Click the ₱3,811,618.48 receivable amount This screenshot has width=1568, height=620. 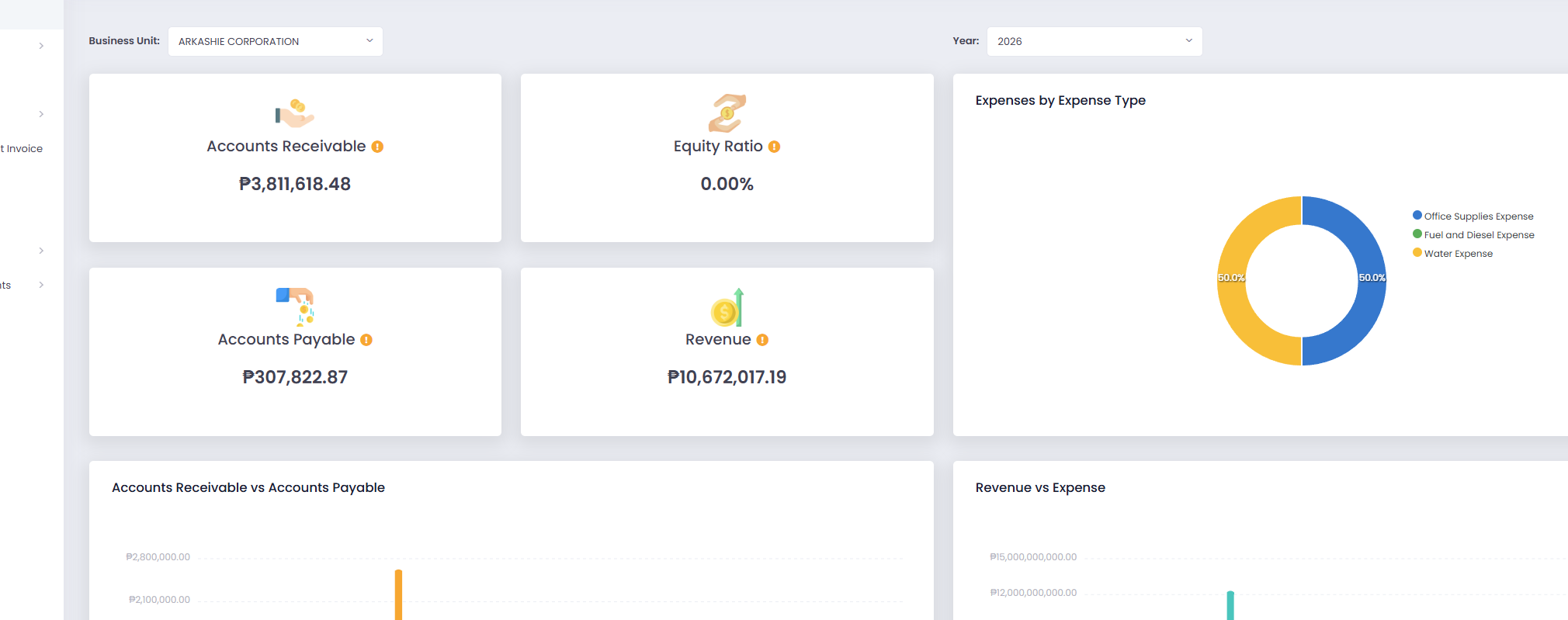[295, 184]
